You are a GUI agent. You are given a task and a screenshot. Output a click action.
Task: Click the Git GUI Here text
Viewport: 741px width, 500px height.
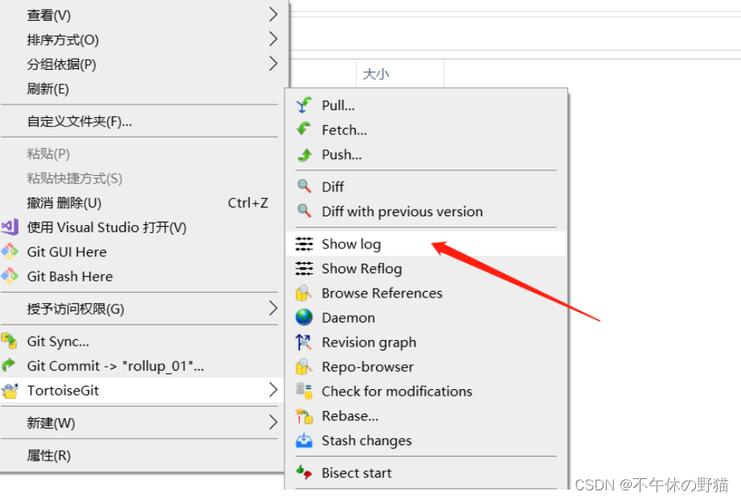(67, 252)
